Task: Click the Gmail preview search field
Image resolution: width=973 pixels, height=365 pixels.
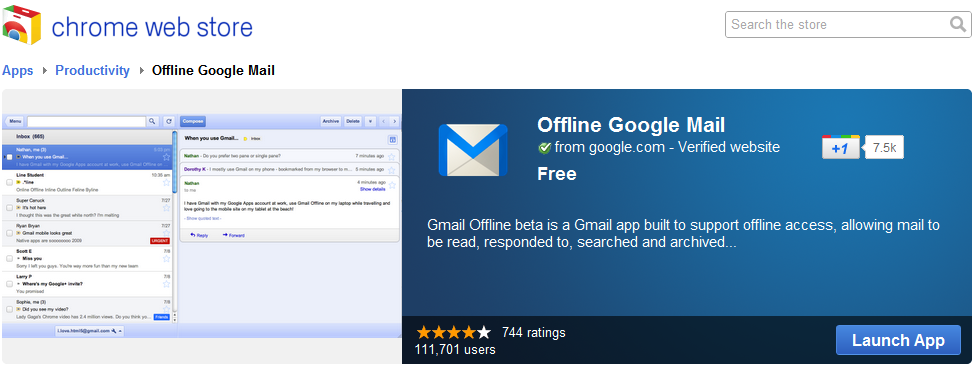Action: [x=86, y=122]
